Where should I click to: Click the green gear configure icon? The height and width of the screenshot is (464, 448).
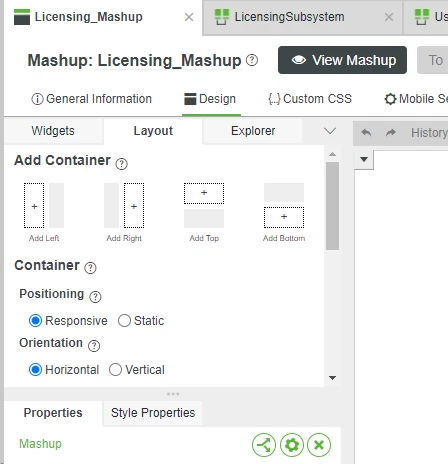point(292,445)
